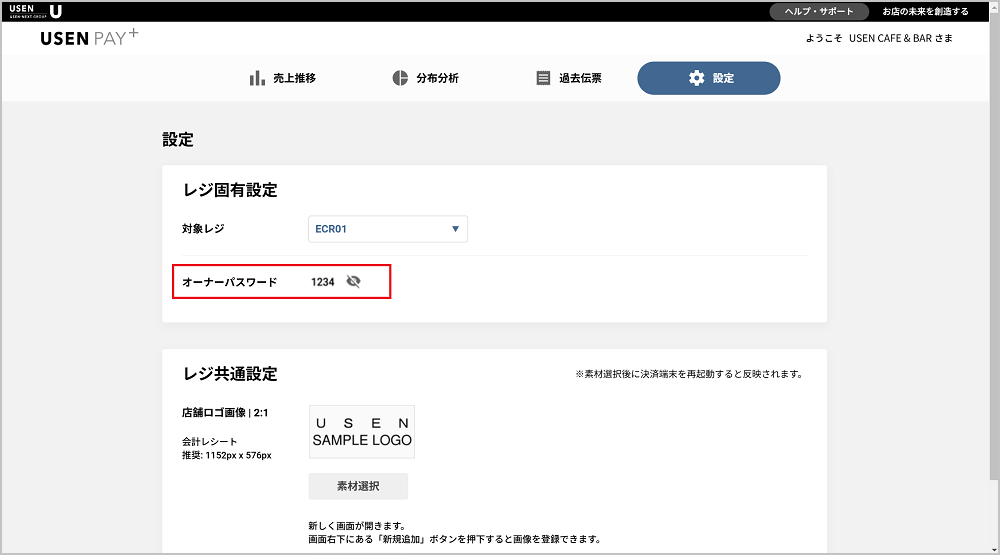Click the pie chart icon beside 分布分析

point(400,78)
